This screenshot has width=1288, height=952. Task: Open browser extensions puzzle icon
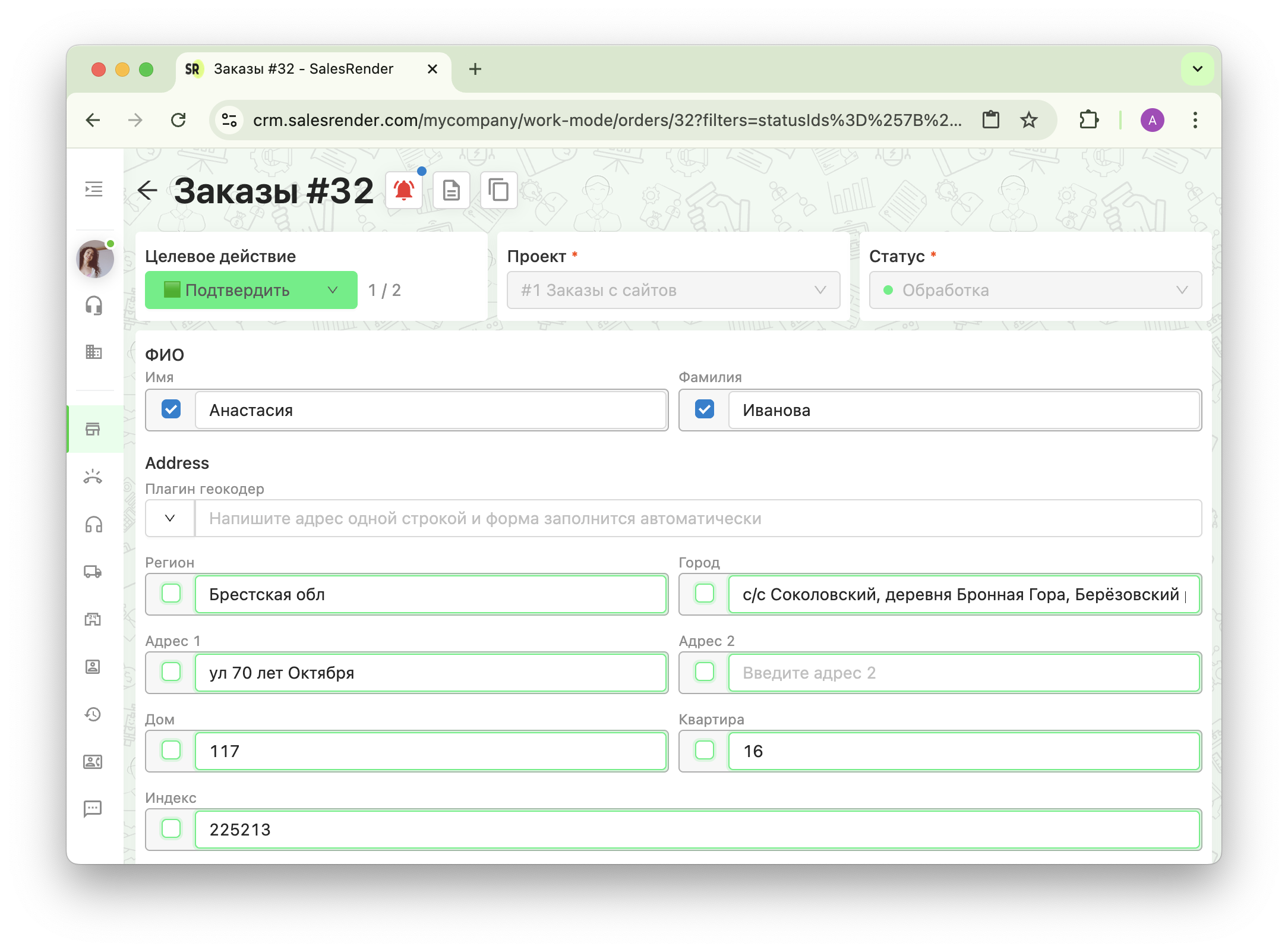tap(1088, 120)
